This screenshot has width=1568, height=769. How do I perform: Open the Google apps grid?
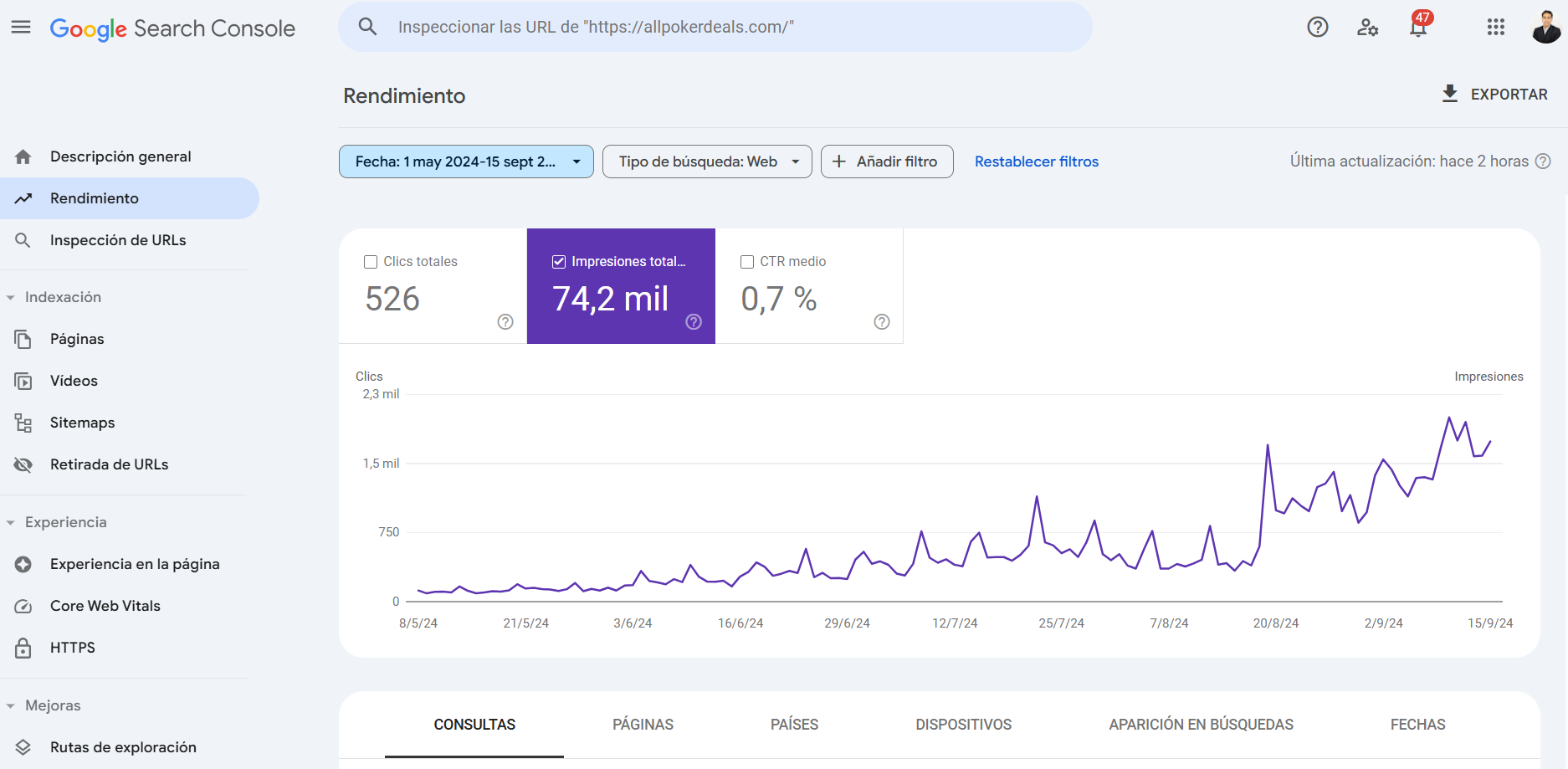pos(1496,27)
